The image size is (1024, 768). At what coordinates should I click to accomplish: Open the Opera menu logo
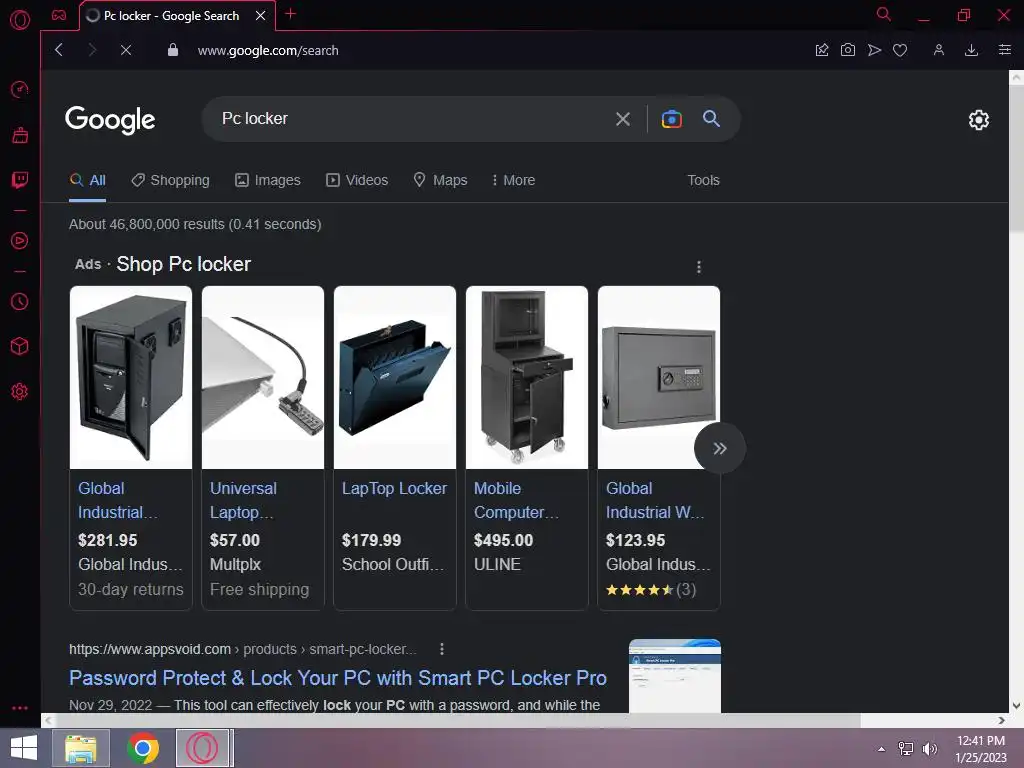click(x=20, y=20)
